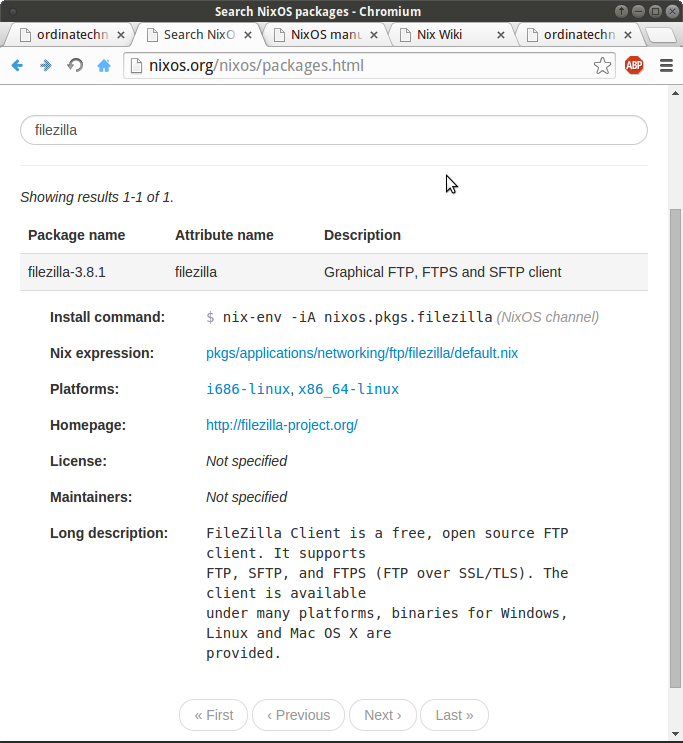Click the window roll-up arrow button in title bar

[x=621, y=11]
